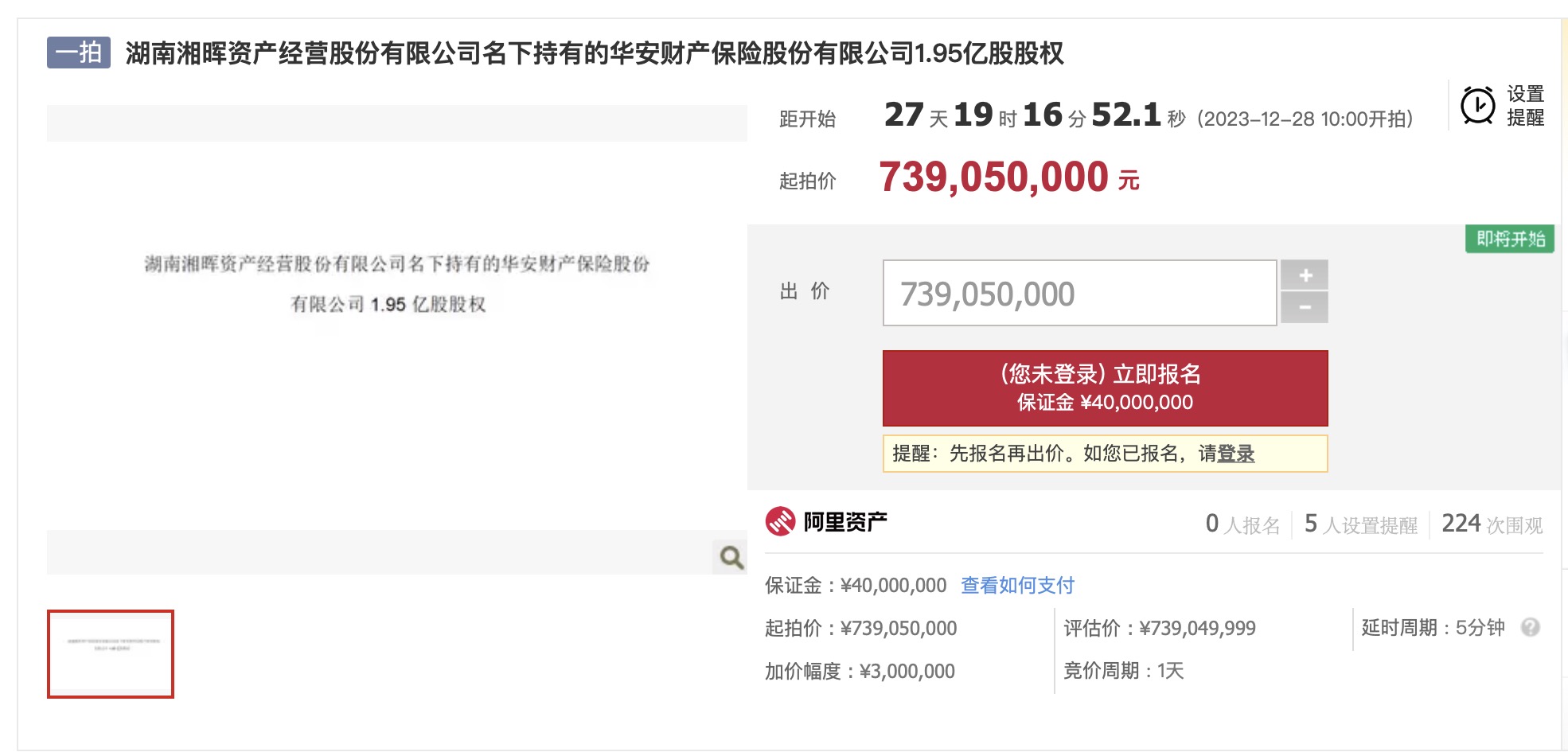Select the red-bordered image thumbnail

tap(111, 654)
